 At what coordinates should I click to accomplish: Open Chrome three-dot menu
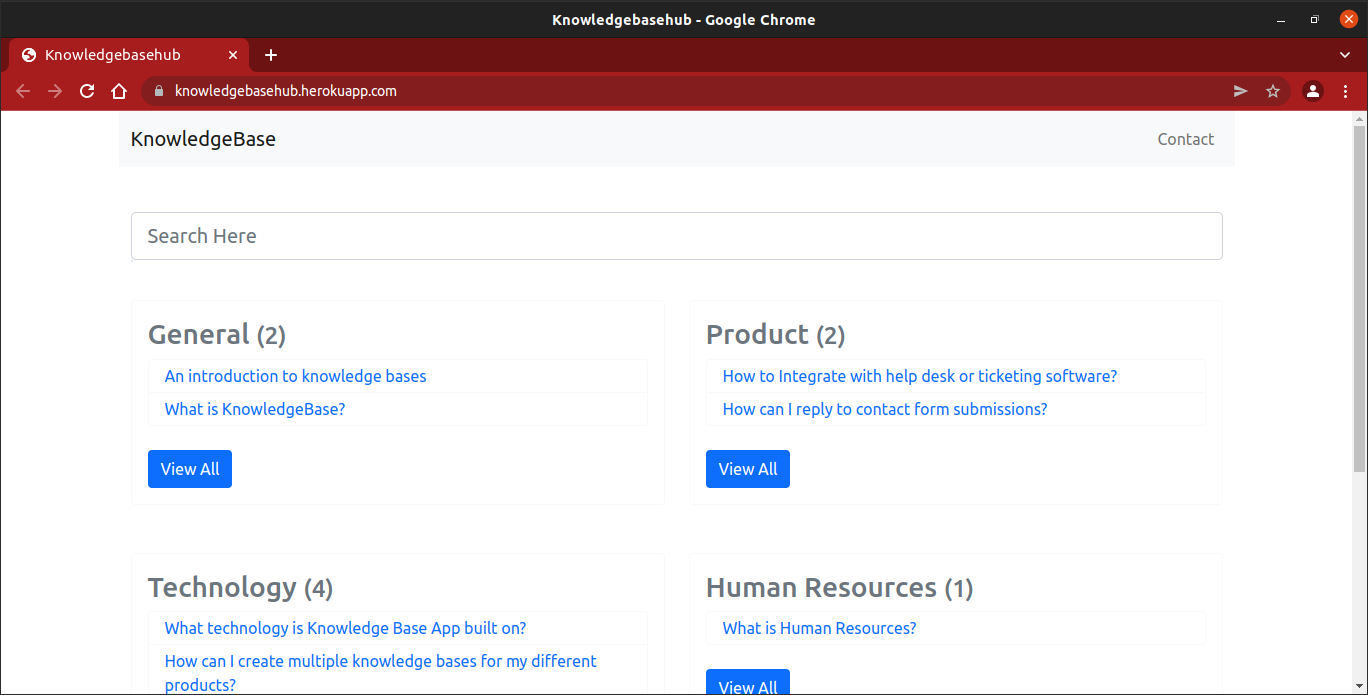coord(1345,91)
